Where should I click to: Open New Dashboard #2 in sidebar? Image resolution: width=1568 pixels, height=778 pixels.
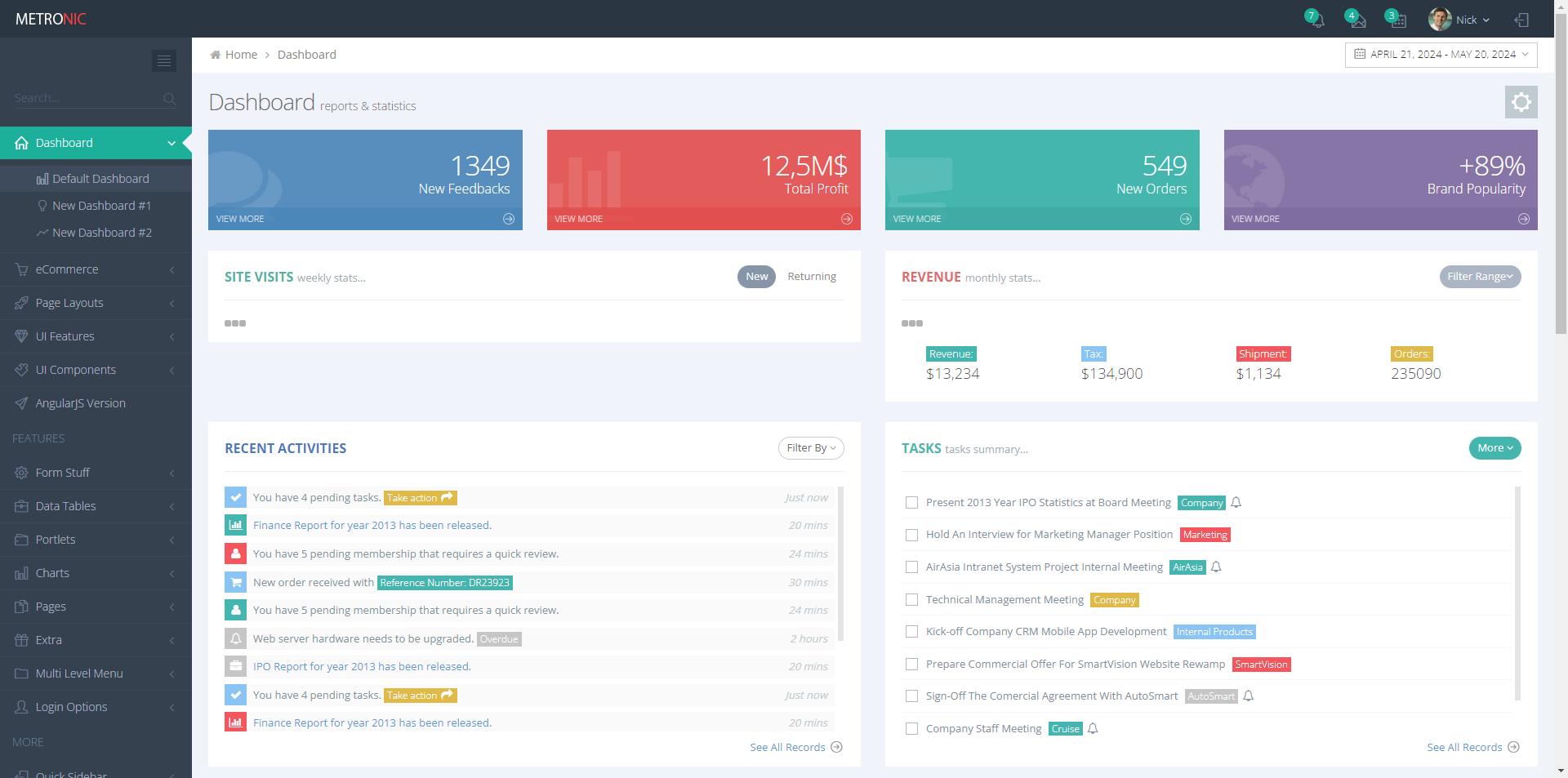click(x=96, y=233)
